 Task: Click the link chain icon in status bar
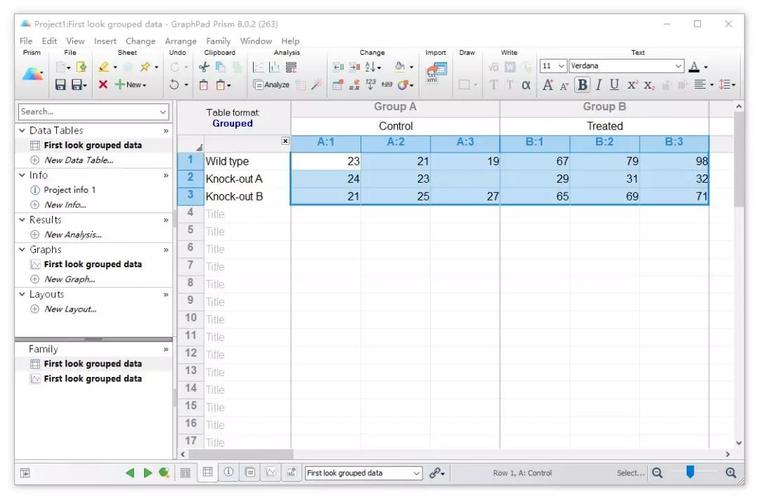pyautogui.click(x=437, y=473)
